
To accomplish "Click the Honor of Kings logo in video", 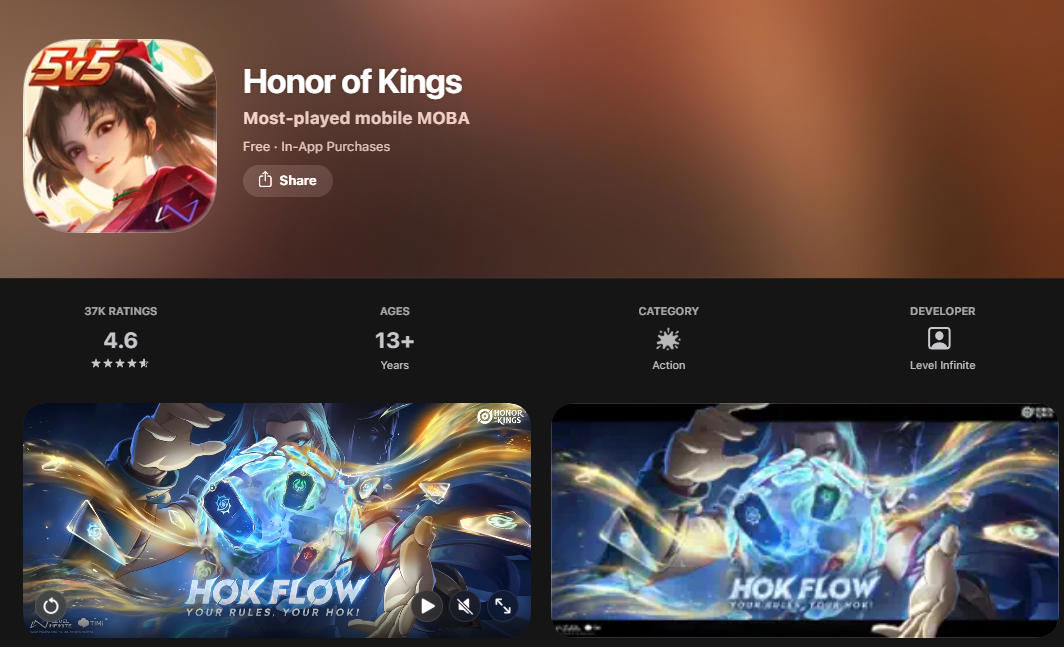I will point(500,416).
